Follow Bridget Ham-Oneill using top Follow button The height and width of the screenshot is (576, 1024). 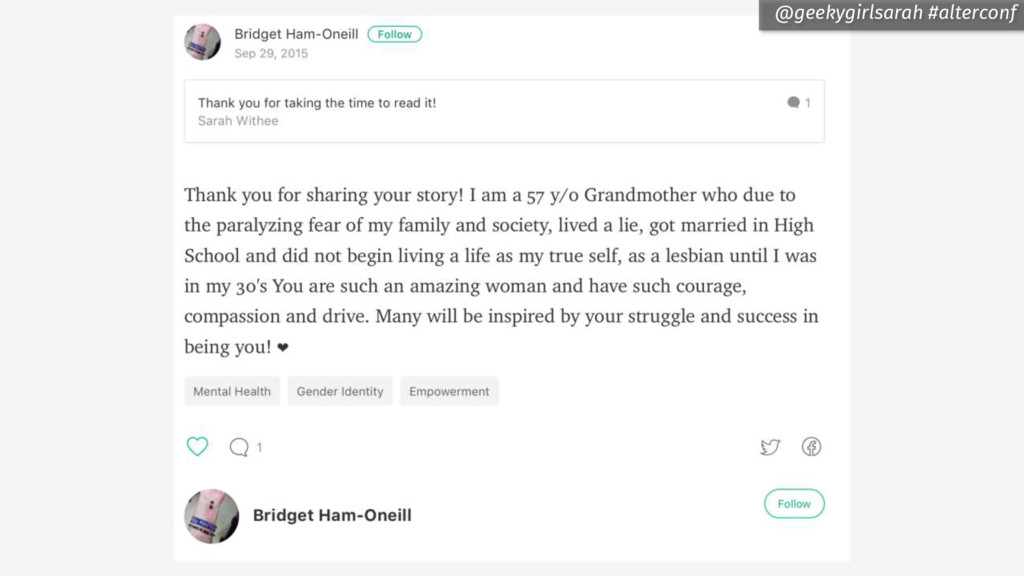point(394,34)
